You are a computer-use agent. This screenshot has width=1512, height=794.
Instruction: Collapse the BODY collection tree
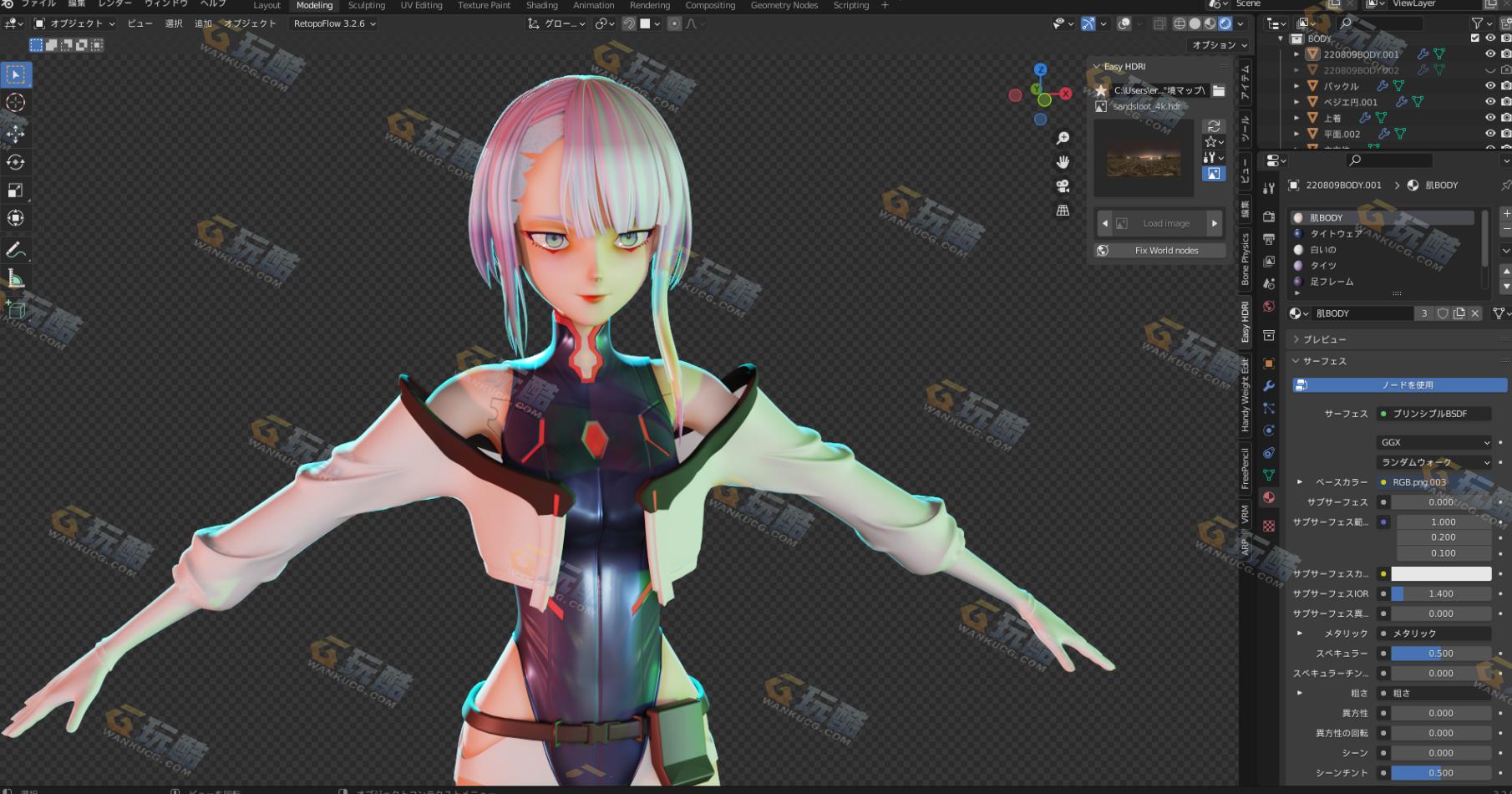pos(1281,38)
